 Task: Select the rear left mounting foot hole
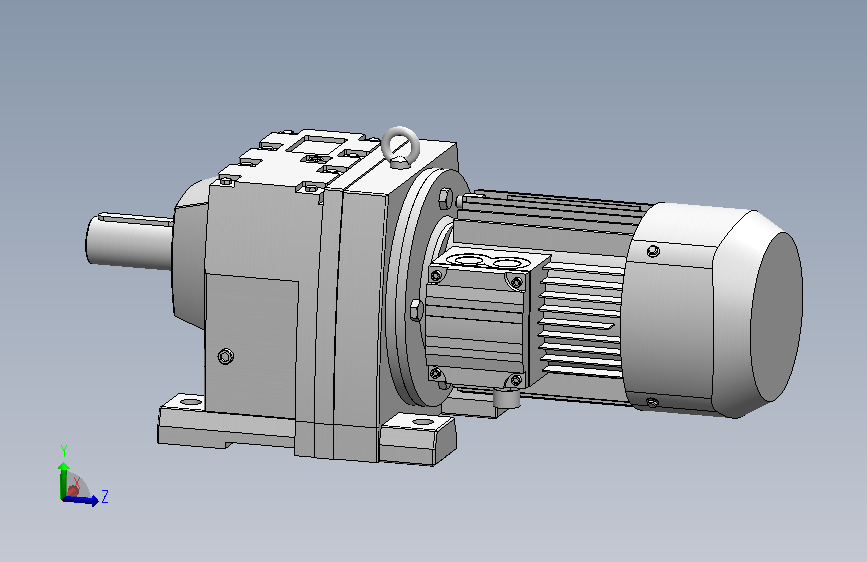point(191,400)
